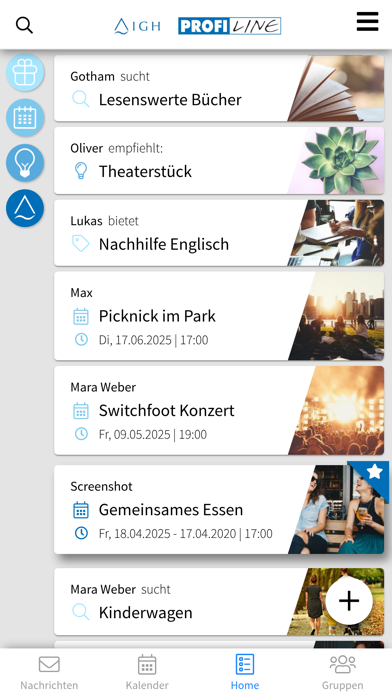Click the calendar icon beside Picknick im Park

click(81, 316)
